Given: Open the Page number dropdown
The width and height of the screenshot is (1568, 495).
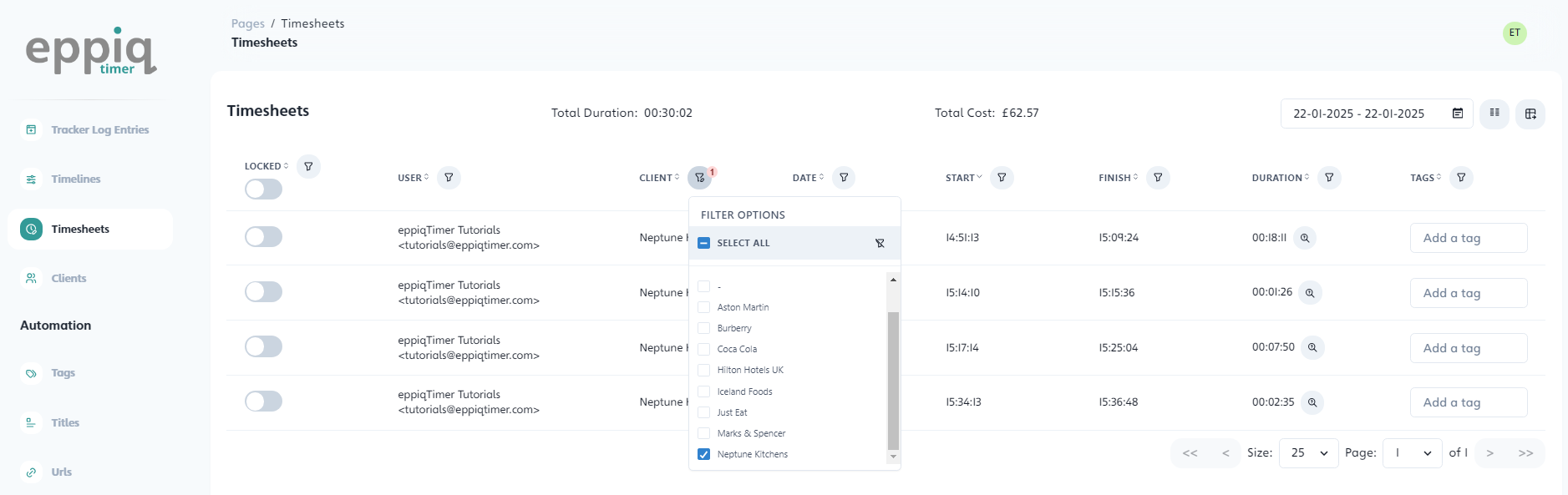Looking at the screenshot, I should click(x=1413, y=453).
